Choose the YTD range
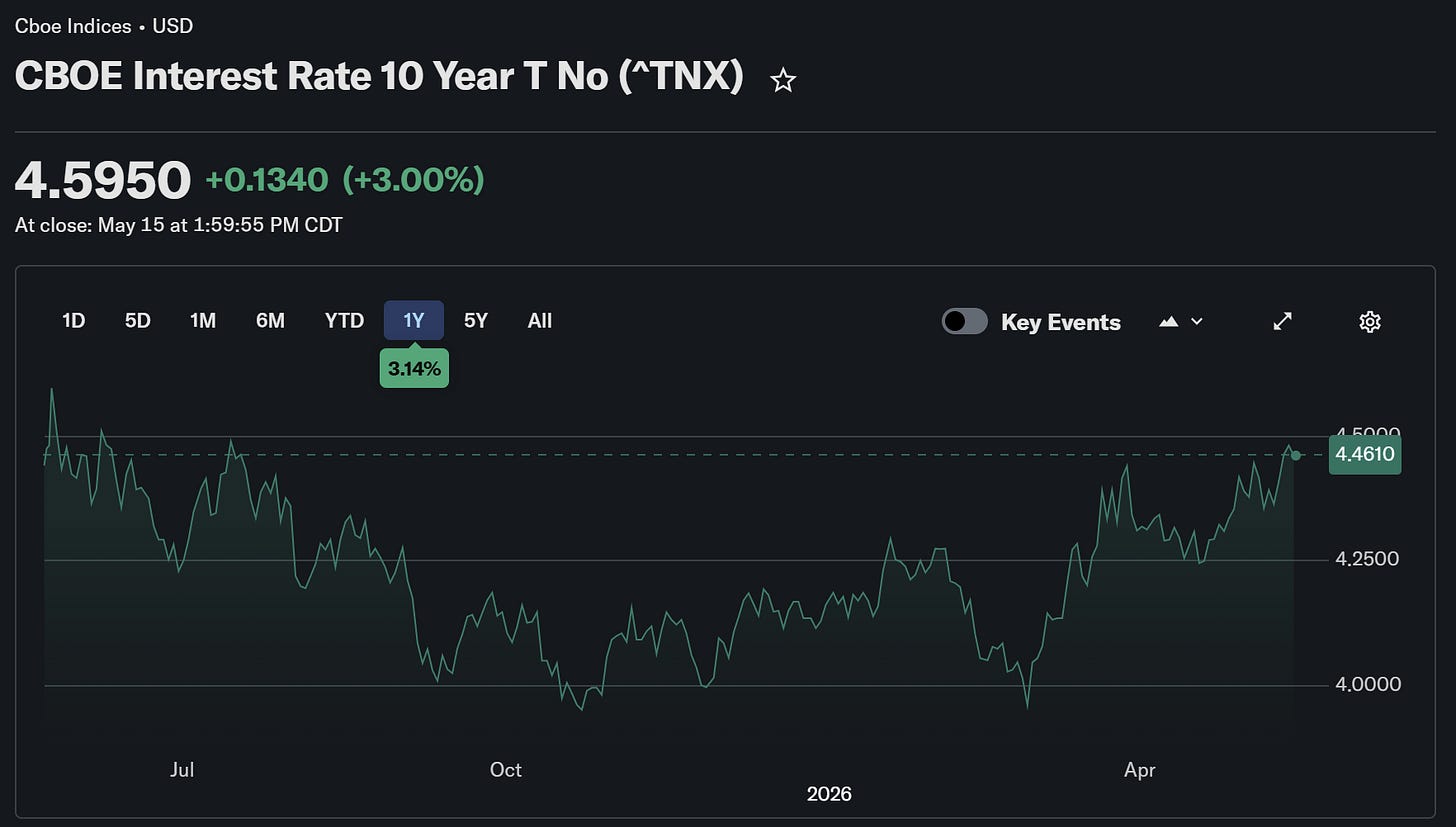Viewport: 1456px width, 827px height. 344,321
